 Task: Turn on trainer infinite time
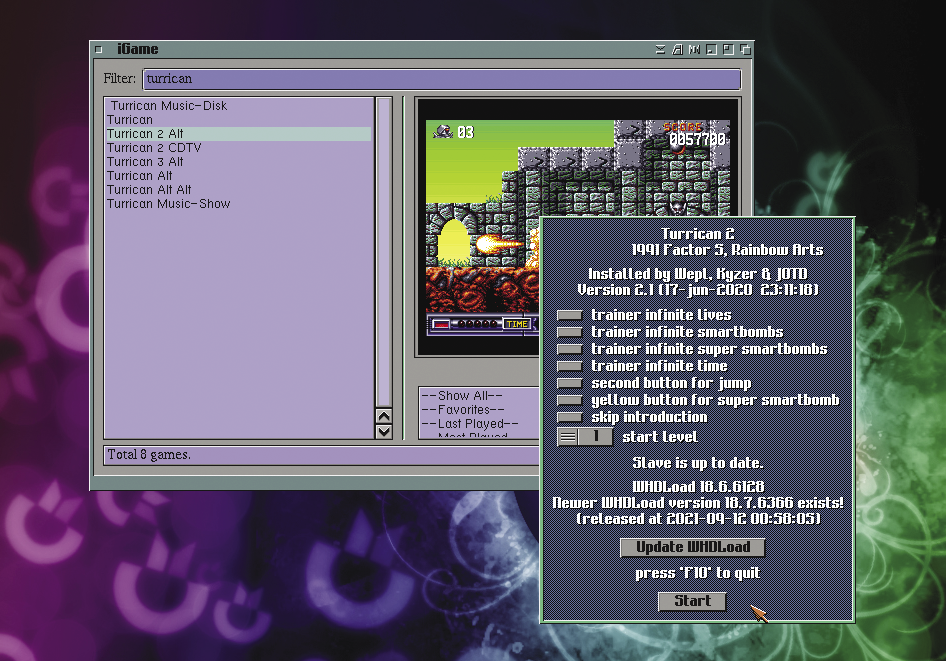click(x=569, y=366)
